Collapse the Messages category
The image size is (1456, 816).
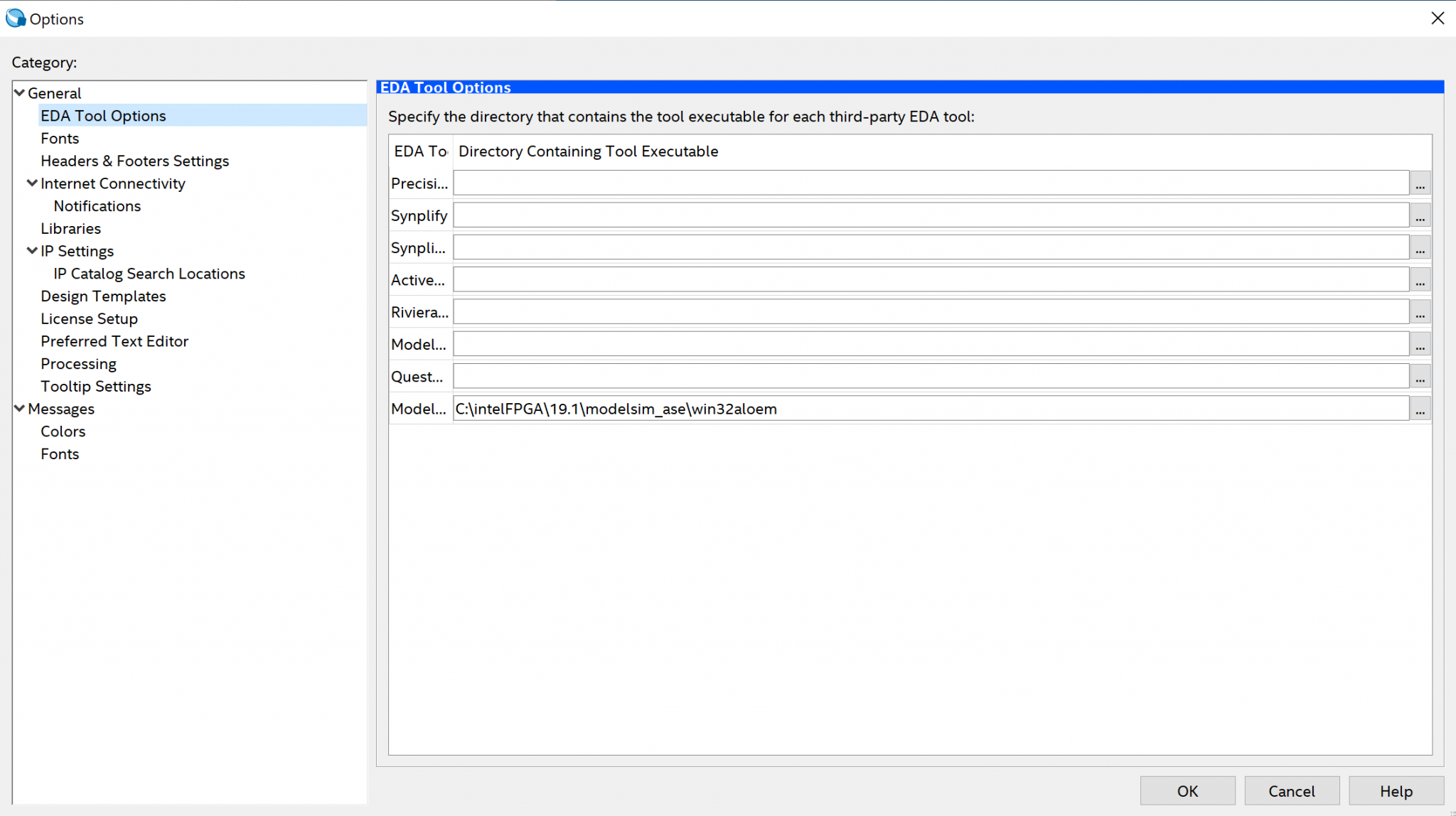click(x=20, y=409)
